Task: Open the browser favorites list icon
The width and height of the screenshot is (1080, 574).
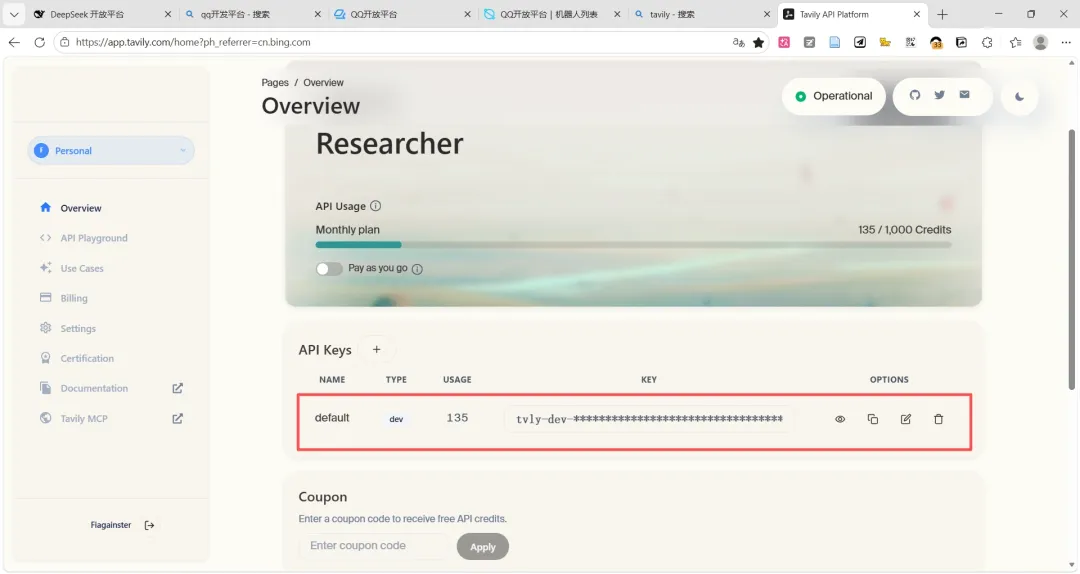Action: (x=1015, y=42)
